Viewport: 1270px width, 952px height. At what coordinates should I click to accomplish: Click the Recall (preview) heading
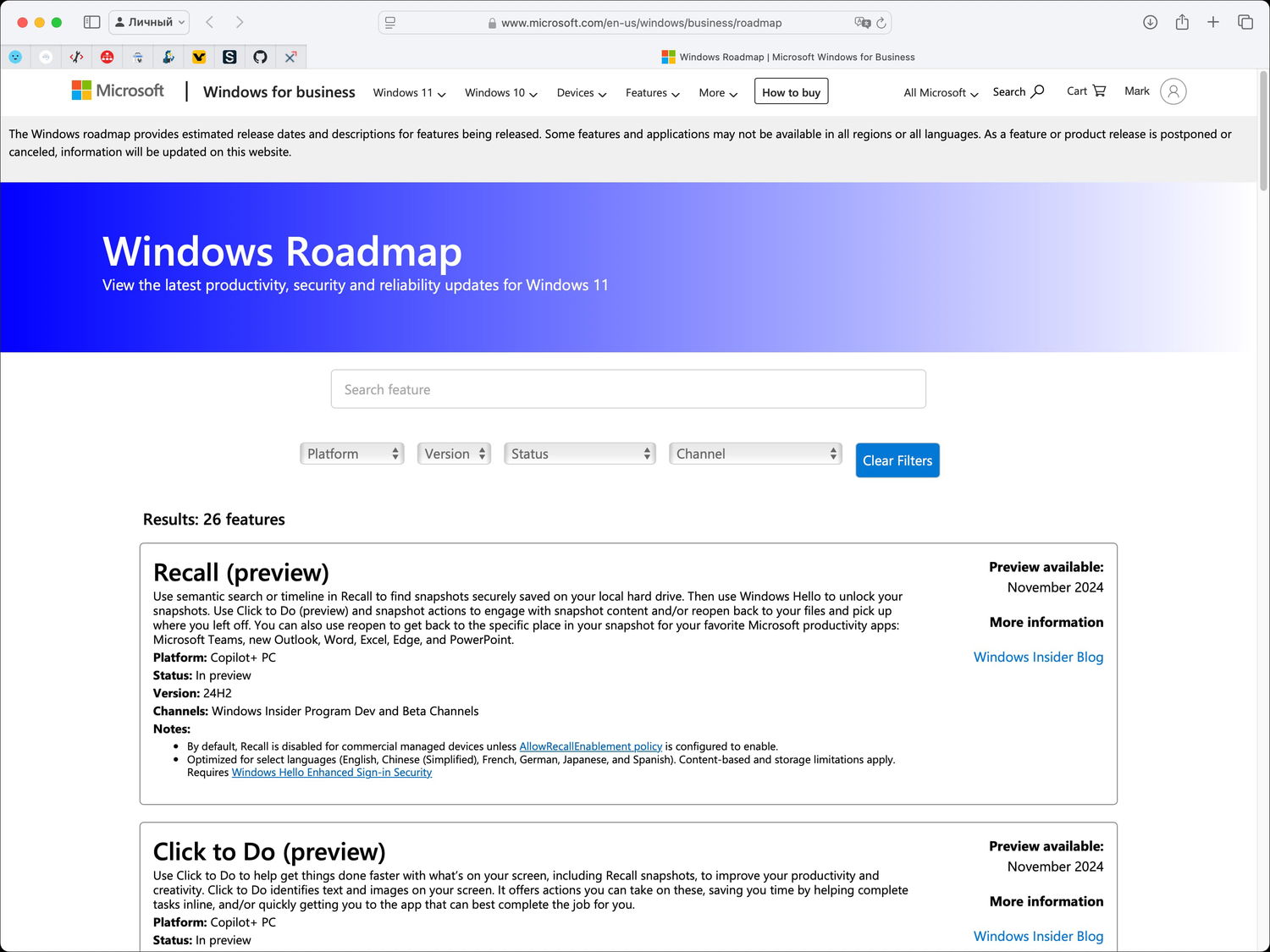[x=241, y=572]
